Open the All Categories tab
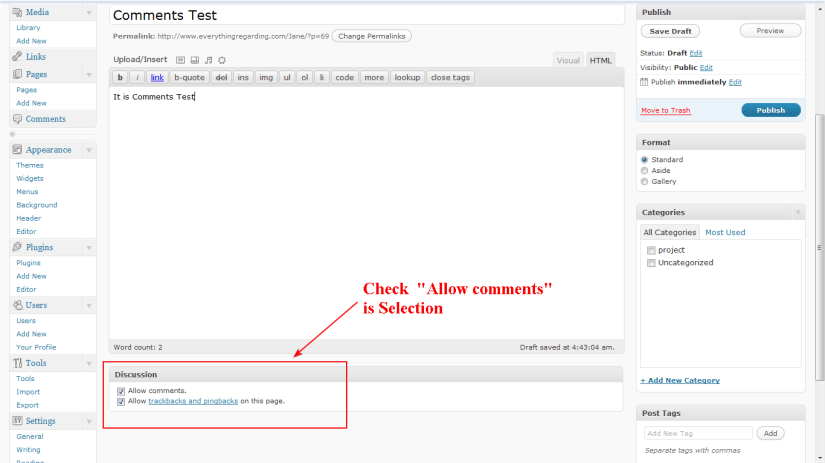The image size is (825, 463). 670,232
